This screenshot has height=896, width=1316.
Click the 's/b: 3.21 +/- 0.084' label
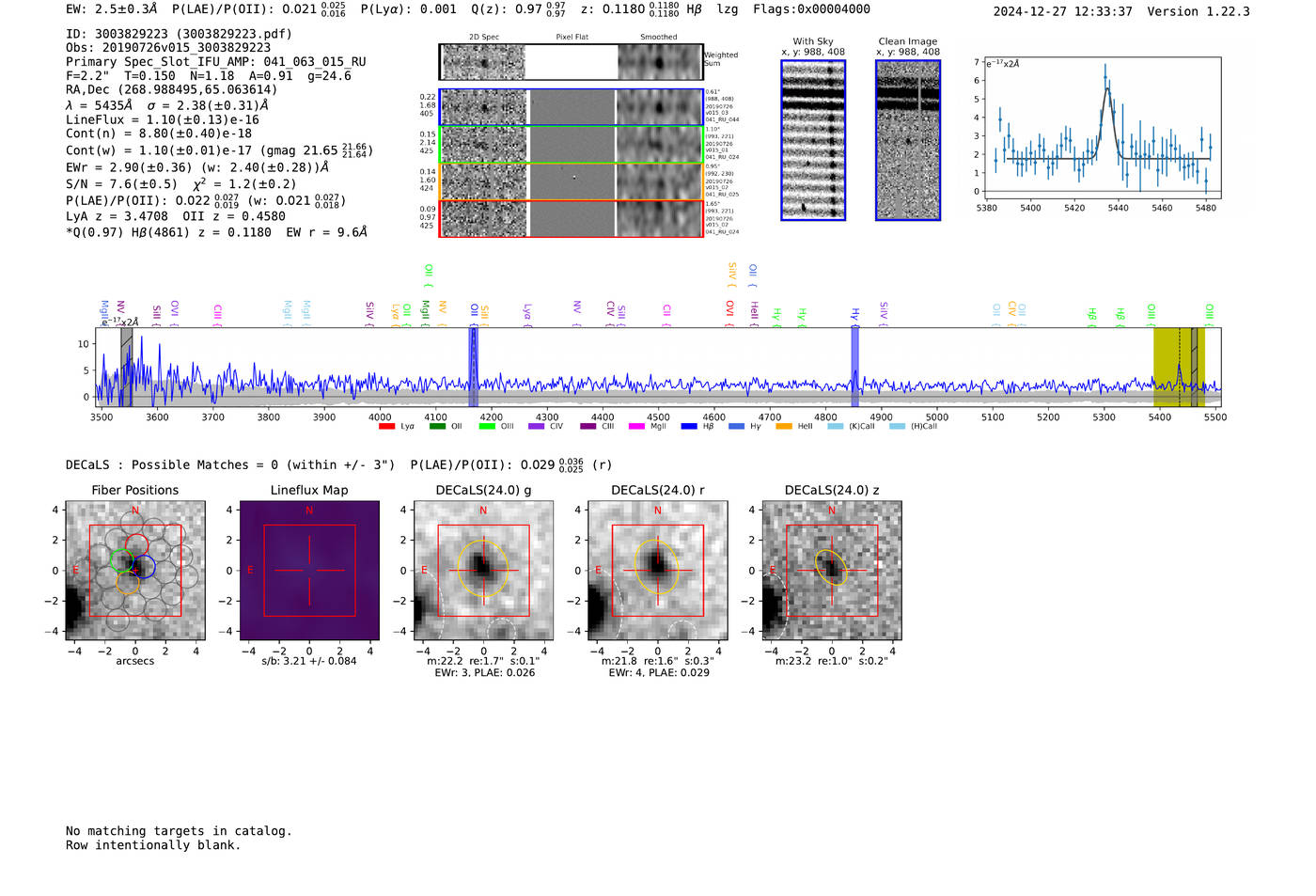(309, 661)
